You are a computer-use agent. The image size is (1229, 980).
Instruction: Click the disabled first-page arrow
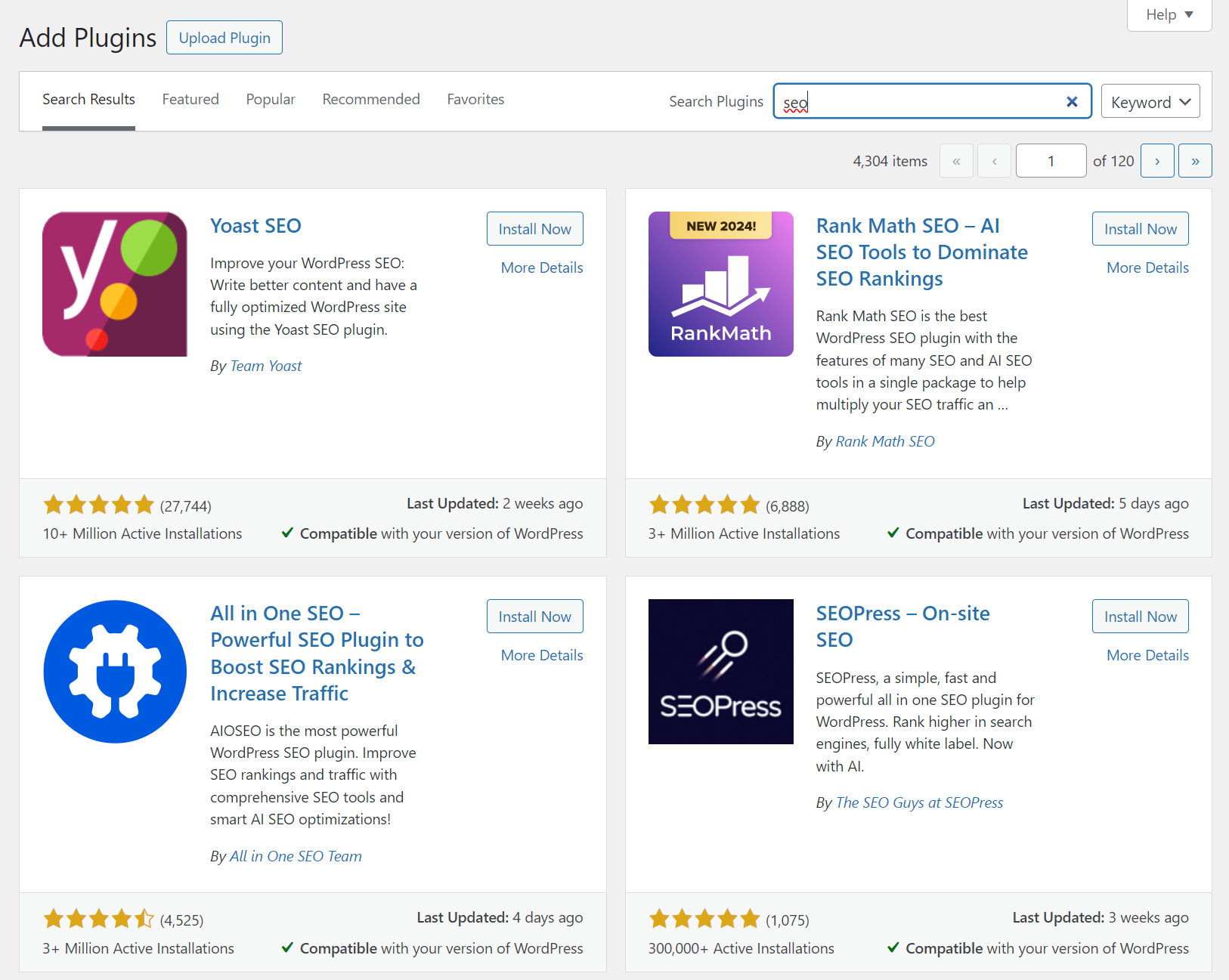(956, 161)
